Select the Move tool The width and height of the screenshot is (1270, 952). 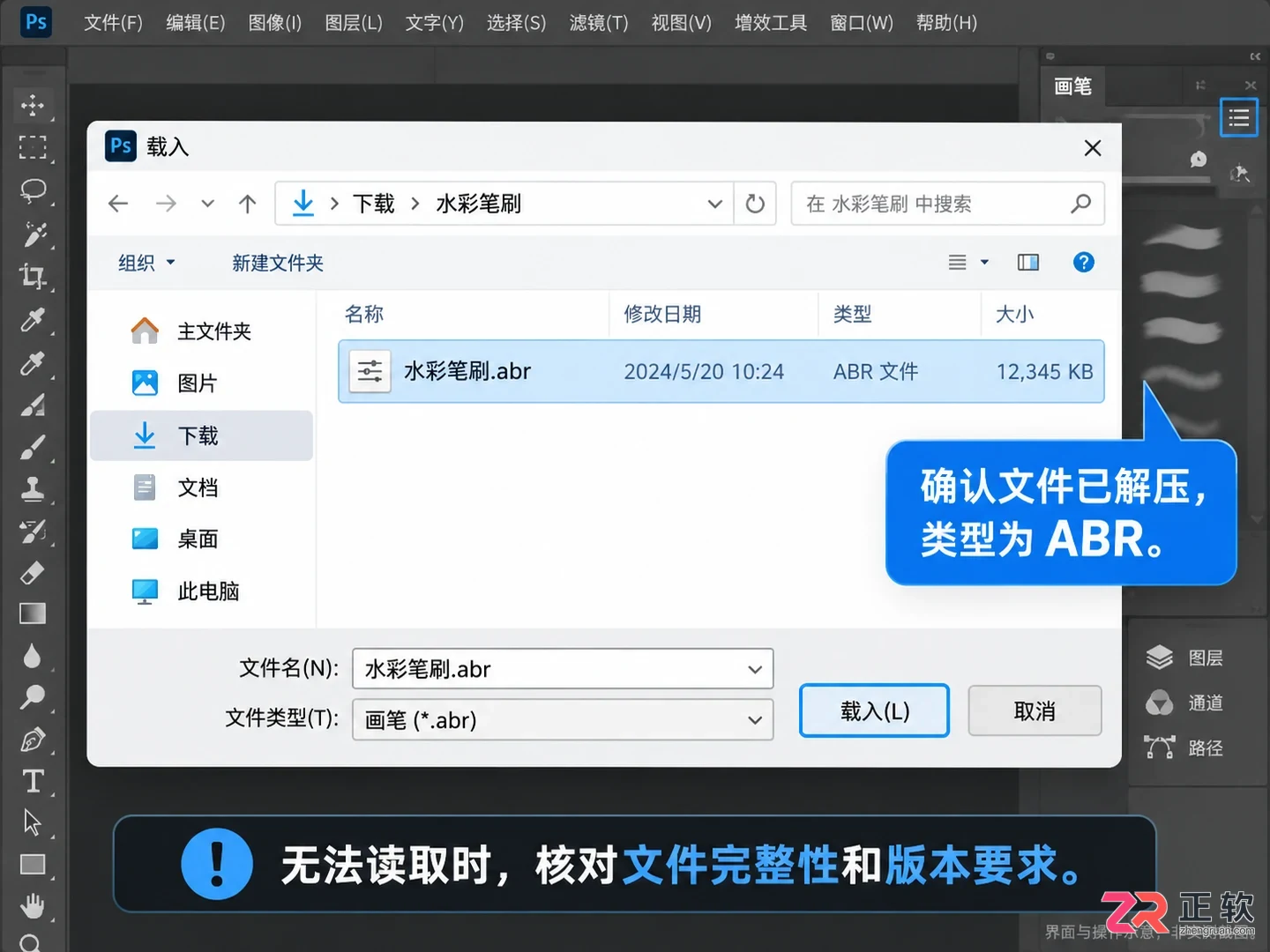coord(33,105)
